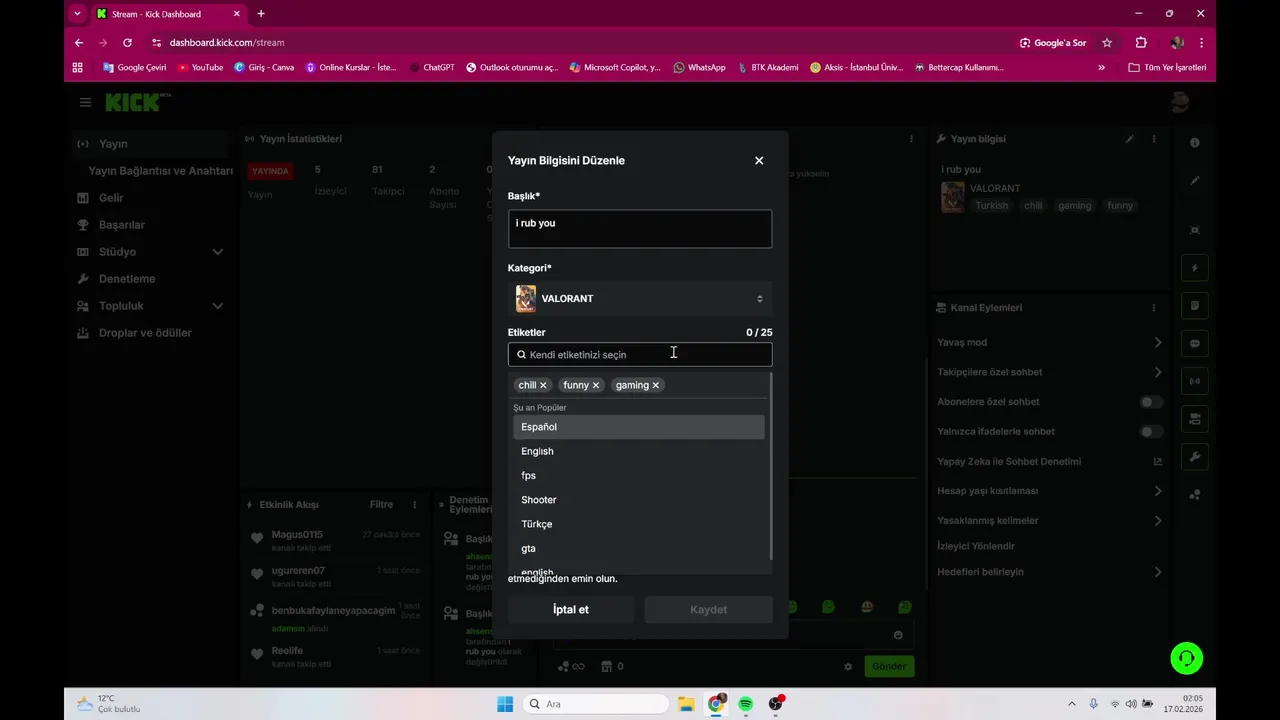Open the green support headset button

1187,658
